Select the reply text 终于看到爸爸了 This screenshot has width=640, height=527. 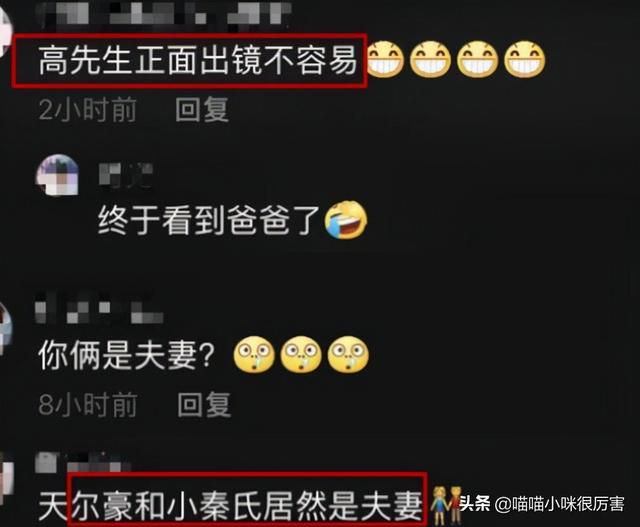210,220
